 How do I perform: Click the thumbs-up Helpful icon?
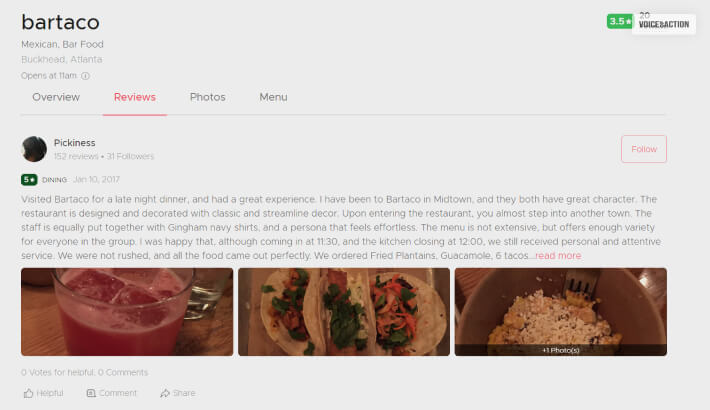29,393
